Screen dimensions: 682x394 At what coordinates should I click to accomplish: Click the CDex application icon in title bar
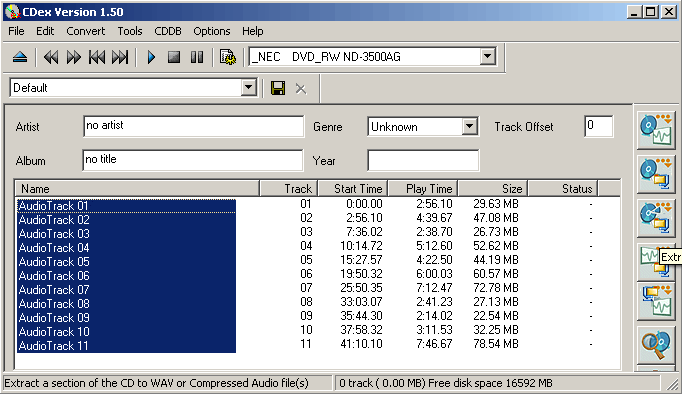[x=12, y=12]
